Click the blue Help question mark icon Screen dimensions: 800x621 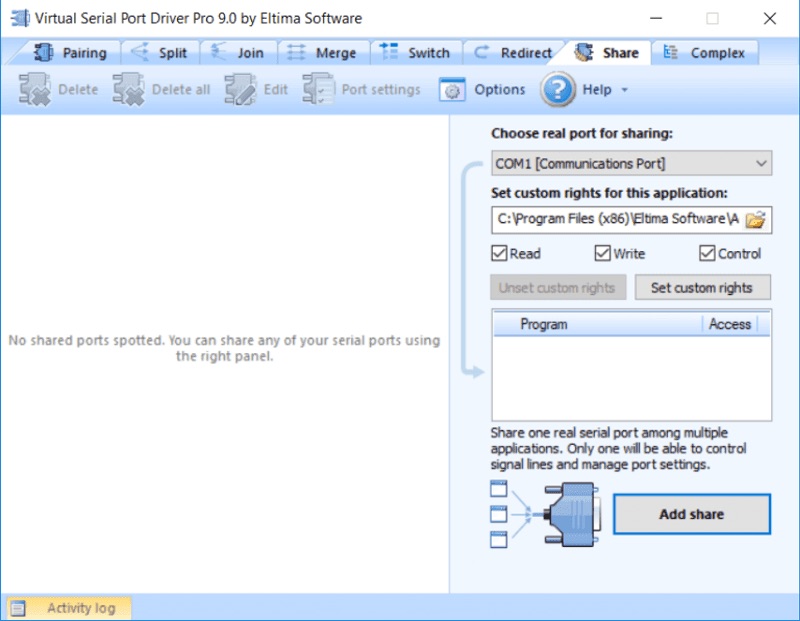coord(558,89)
